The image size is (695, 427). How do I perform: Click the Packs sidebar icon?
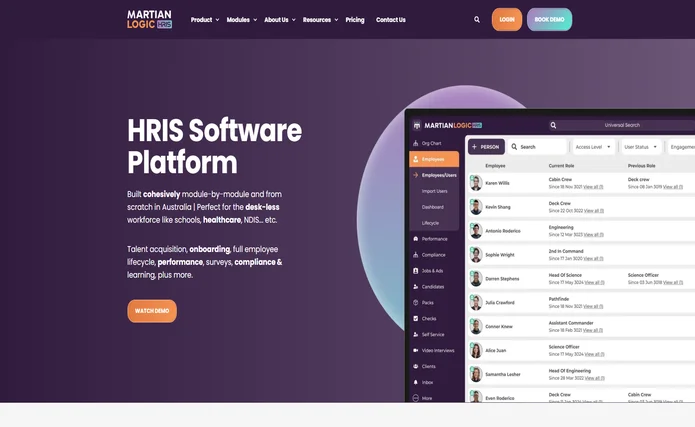[x=416, y=303]
